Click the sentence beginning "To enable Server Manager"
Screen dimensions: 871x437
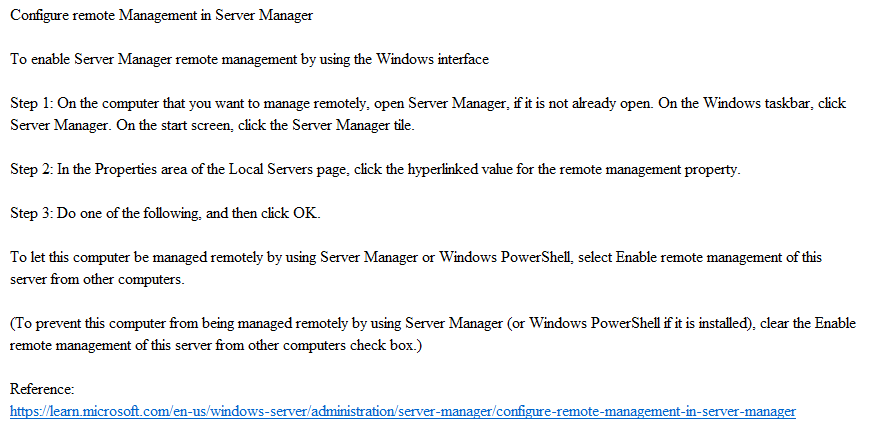click(x=249, y=59)
